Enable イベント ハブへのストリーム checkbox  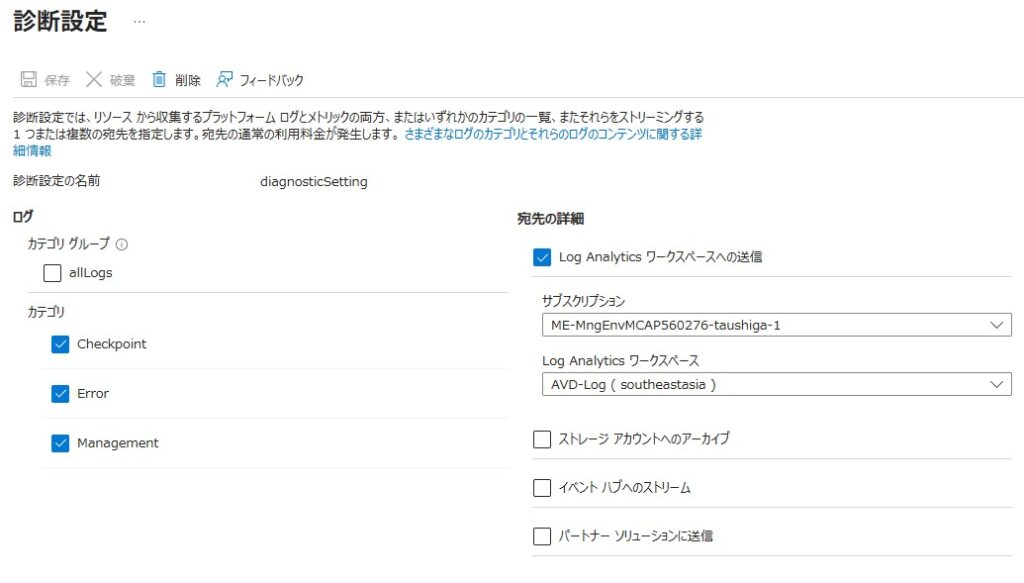[x=542, y=488]
